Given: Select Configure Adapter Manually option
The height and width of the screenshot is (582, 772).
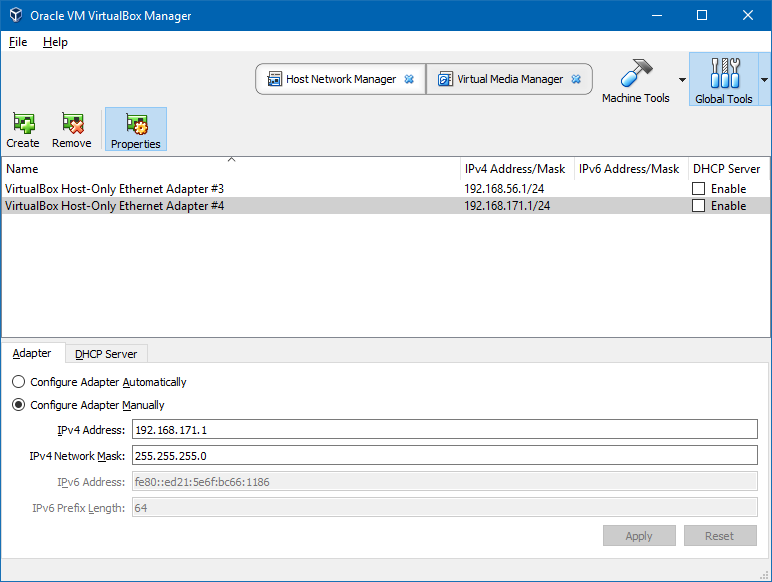Looking at the screenshot, I should pos(19,405).
